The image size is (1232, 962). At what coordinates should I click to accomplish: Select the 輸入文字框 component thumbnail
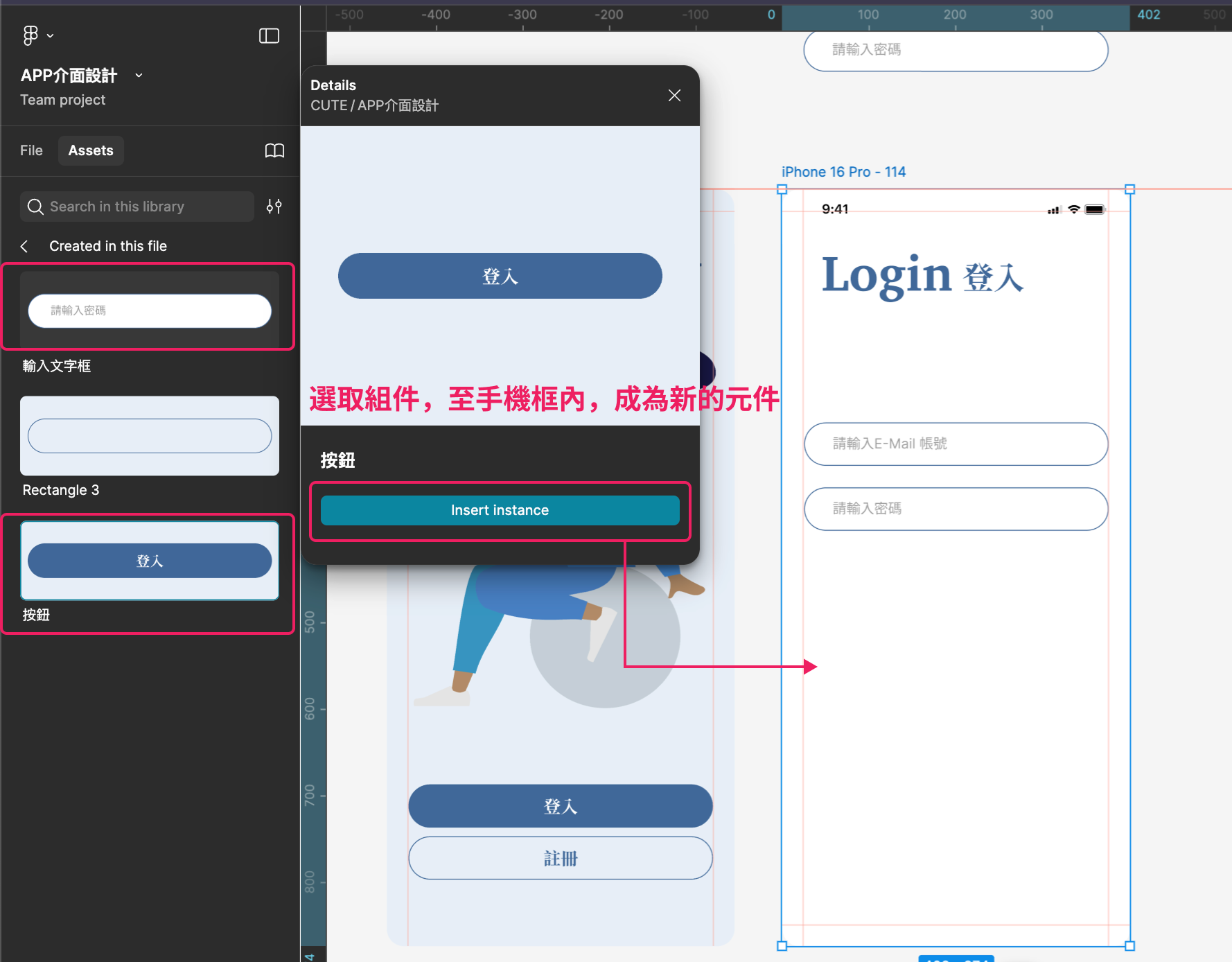click(150, 310)
